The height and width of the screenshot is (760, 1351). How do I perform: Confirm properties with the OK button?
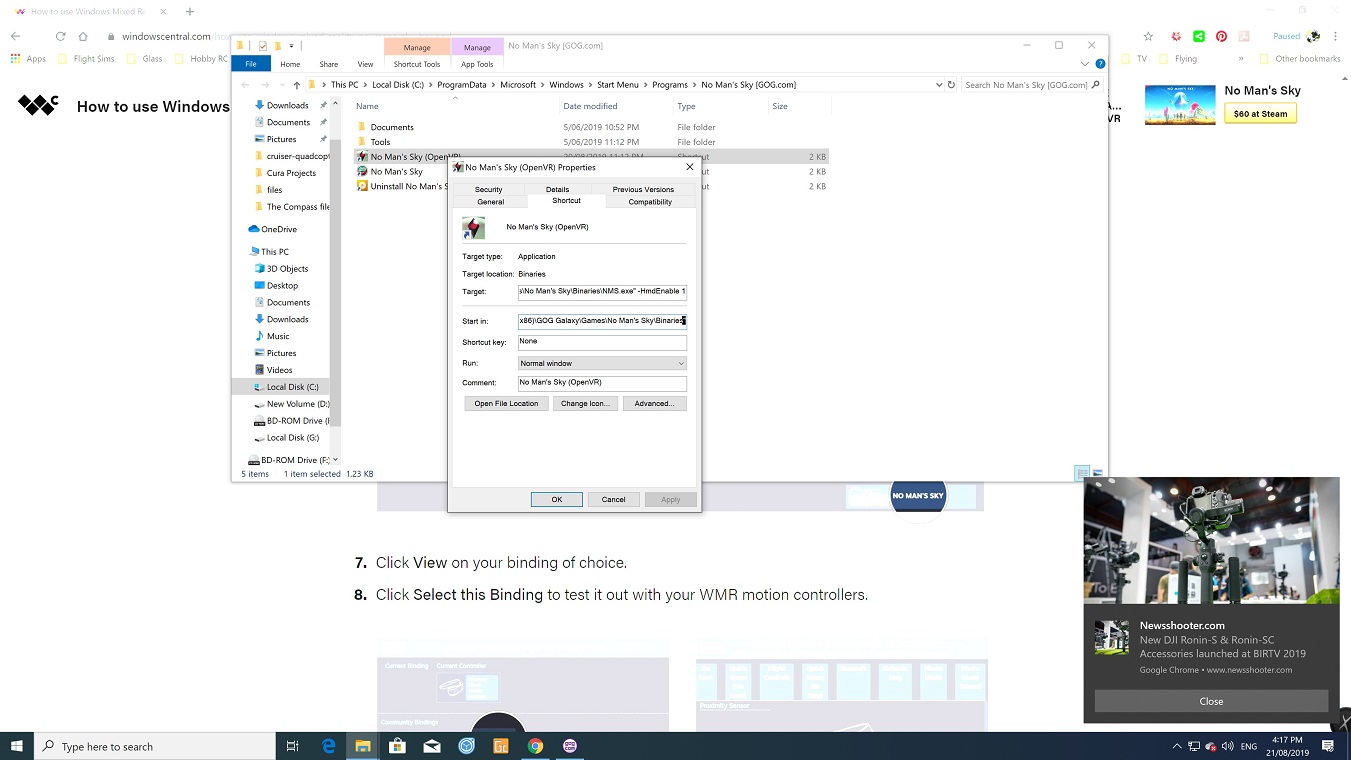[x=557, y=499]
